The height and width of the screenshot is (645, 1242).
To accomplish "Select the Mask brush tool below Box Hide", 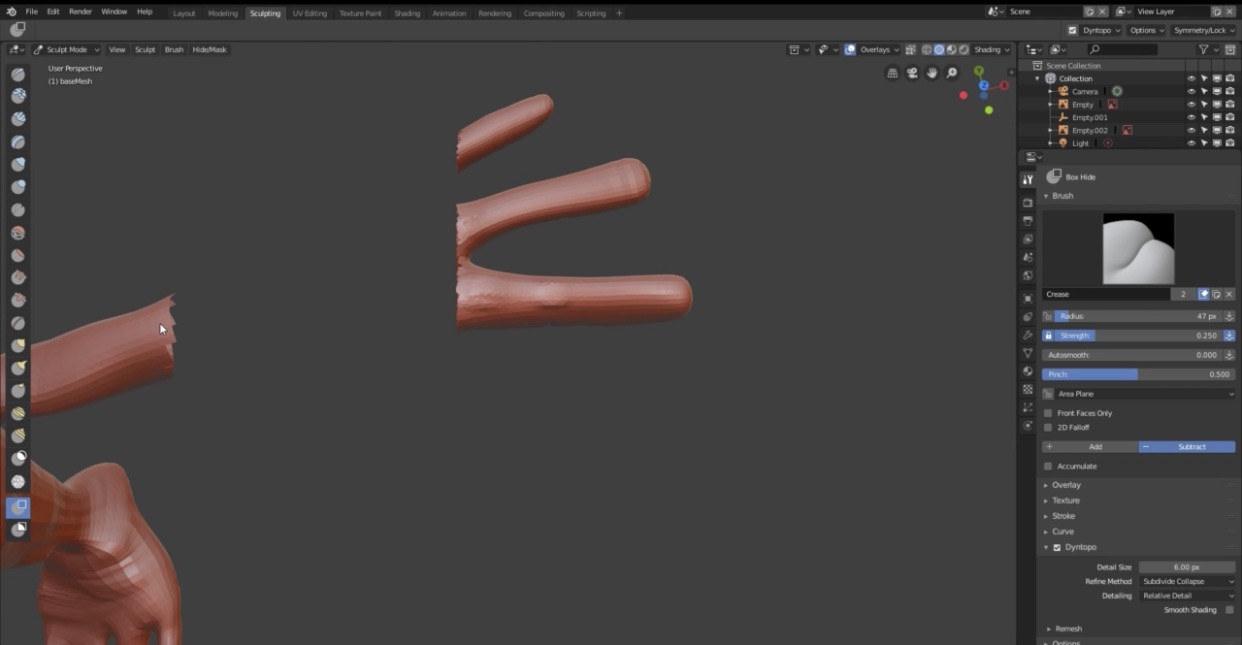I will [18, 530].
